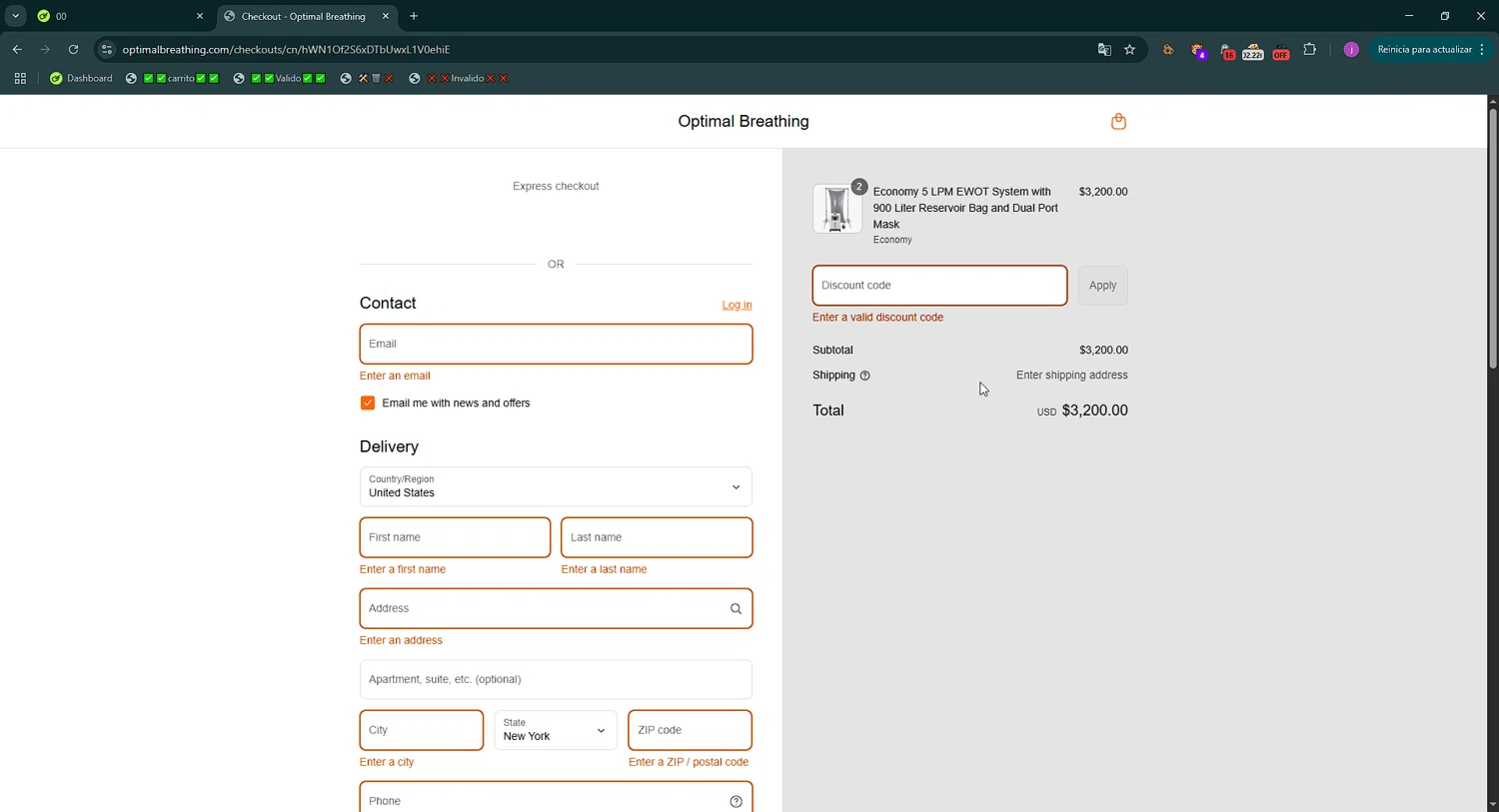Click the EWOT System product thumbnail
The image size is (1499, 812).
pos(837,209)
